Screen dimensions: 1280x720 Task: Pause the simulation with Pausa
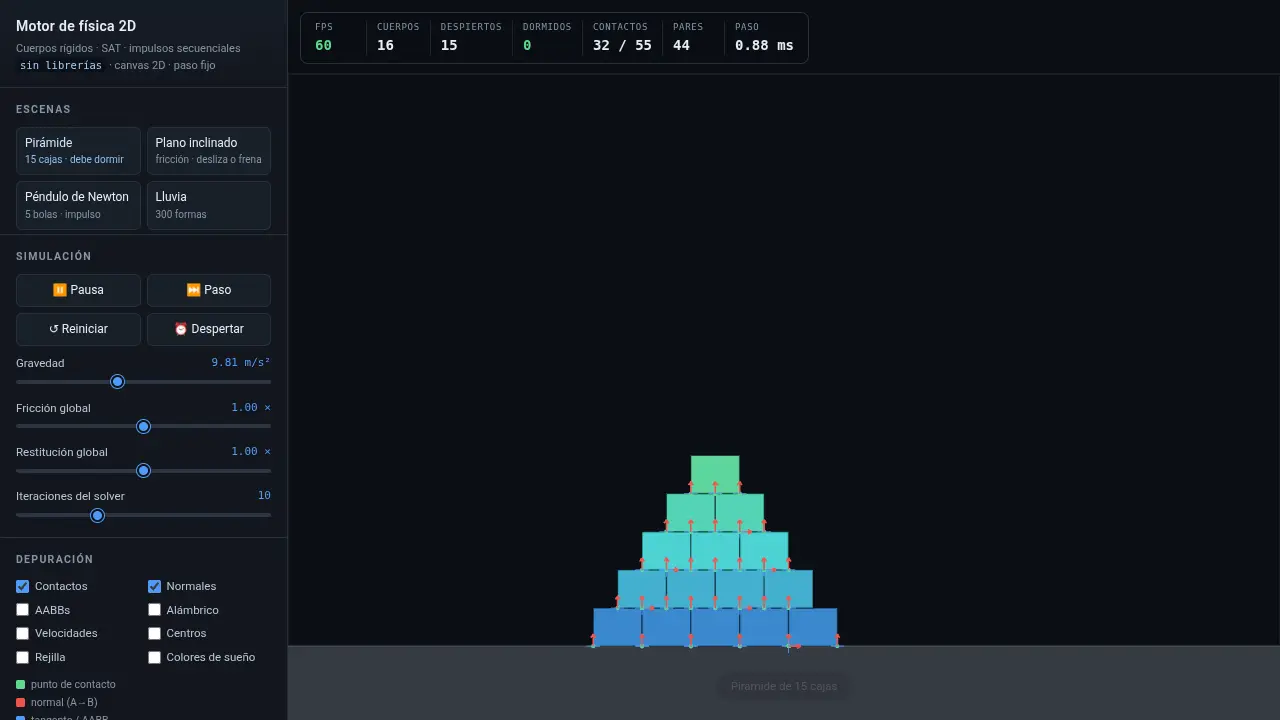coord(78,290)
